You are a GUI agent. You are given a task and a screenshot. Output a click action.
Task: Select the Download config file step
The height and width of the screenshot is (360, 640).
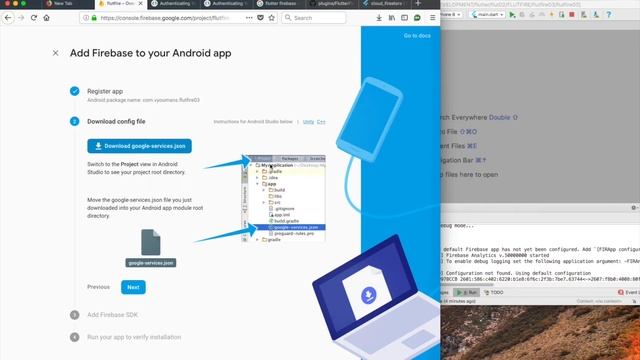point(116,122)
